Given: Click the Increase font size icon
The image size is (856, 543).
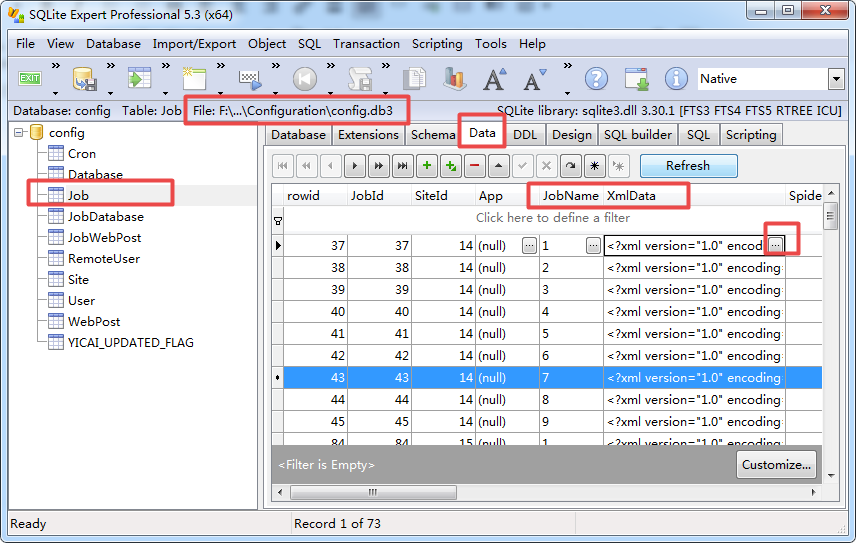Looking at the screenshot, I should pos(494,79).
